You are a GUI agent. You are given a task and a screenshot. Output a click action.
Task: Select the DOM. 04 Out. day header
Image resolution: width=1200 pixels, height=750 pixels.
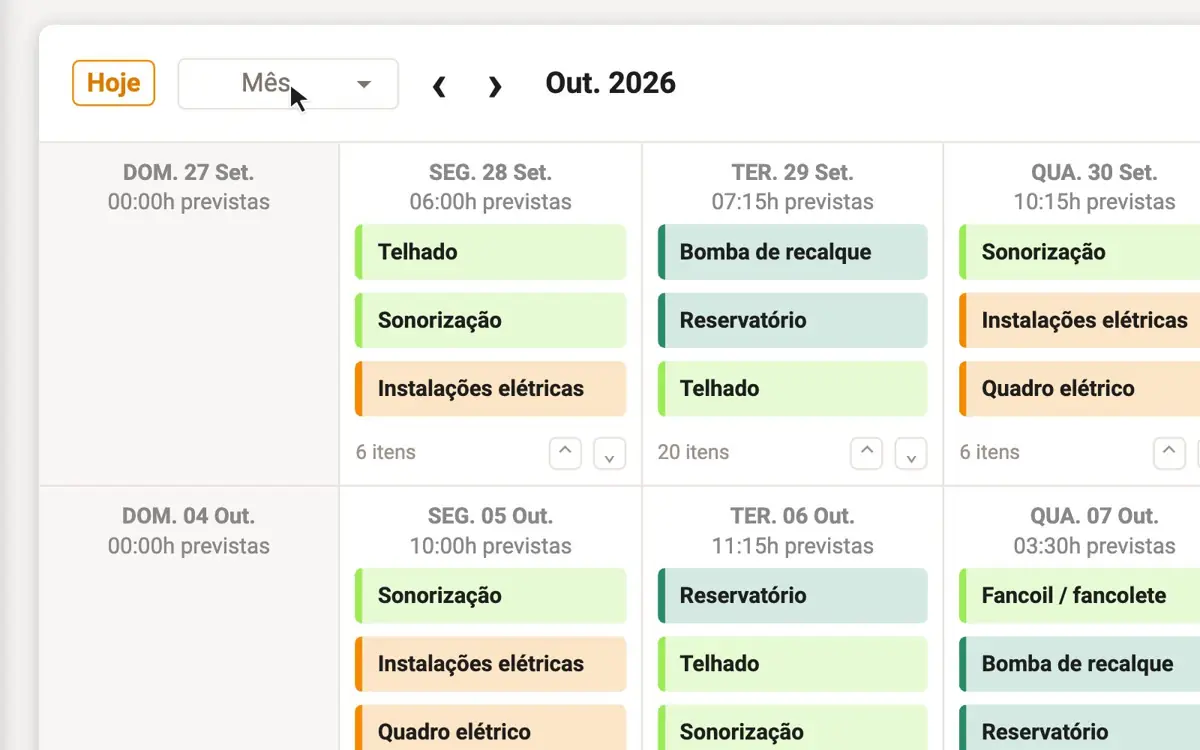coord(188,516)
